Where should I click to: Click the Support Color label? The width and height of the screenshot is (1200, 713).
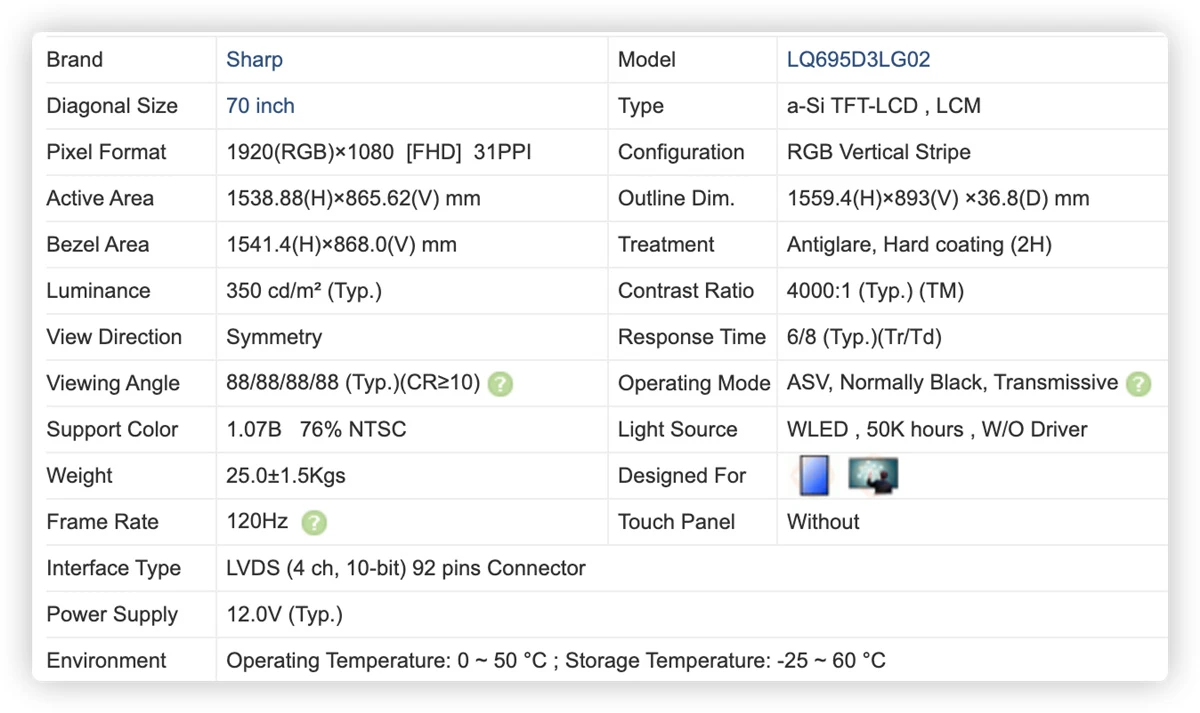pos(112,430)
